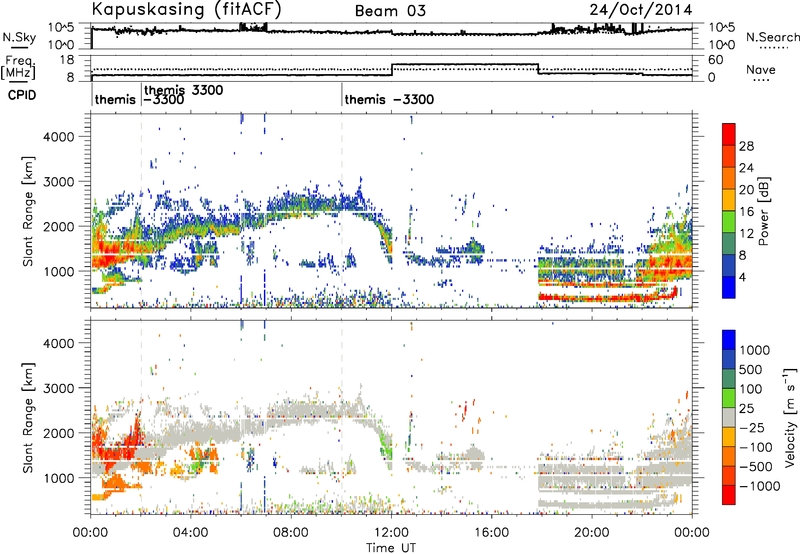Image resolution: width=800 pixels, height=554 pixels.
Task: Select the '100' positive velocity tick label
Action: 750,389
